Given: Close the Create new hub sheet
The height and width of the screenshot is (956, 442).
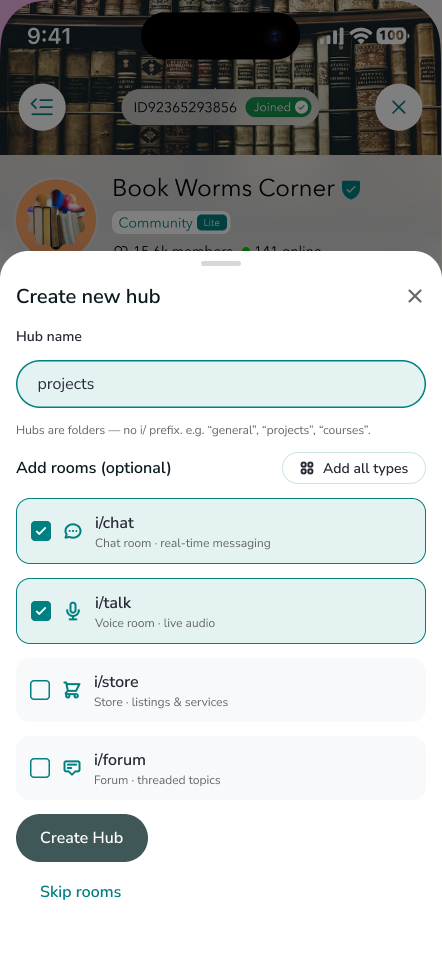Looking at the screenshot, I should (415, 296).
